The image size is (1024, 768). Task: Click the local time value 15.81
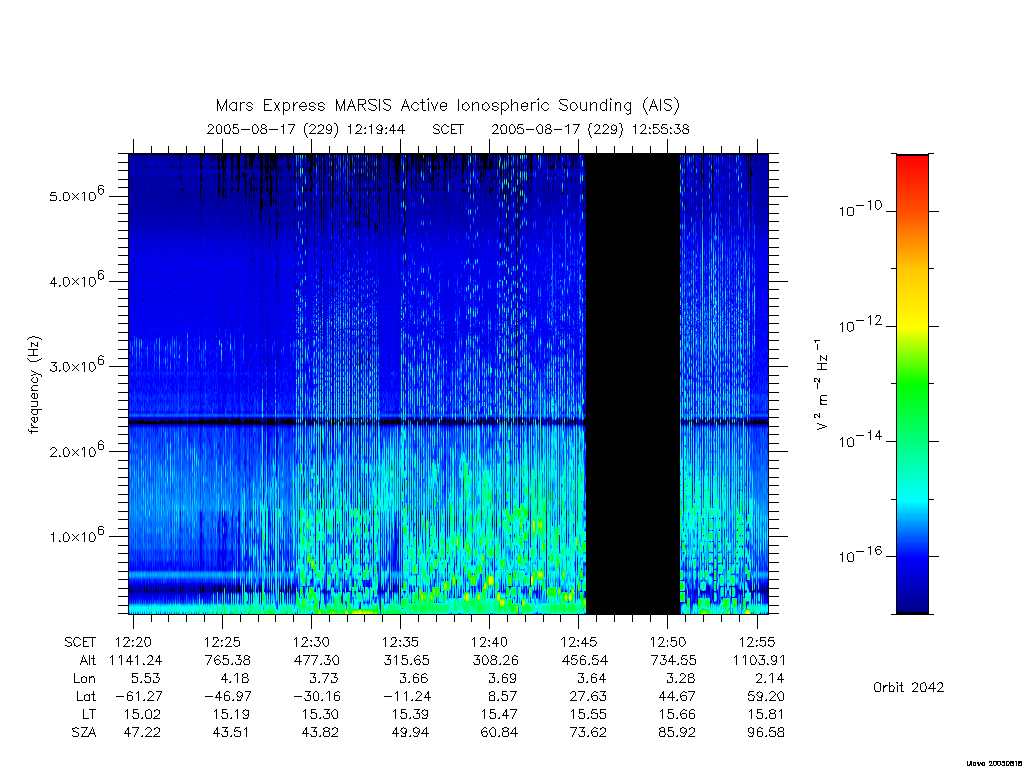[x=766, y=714]
